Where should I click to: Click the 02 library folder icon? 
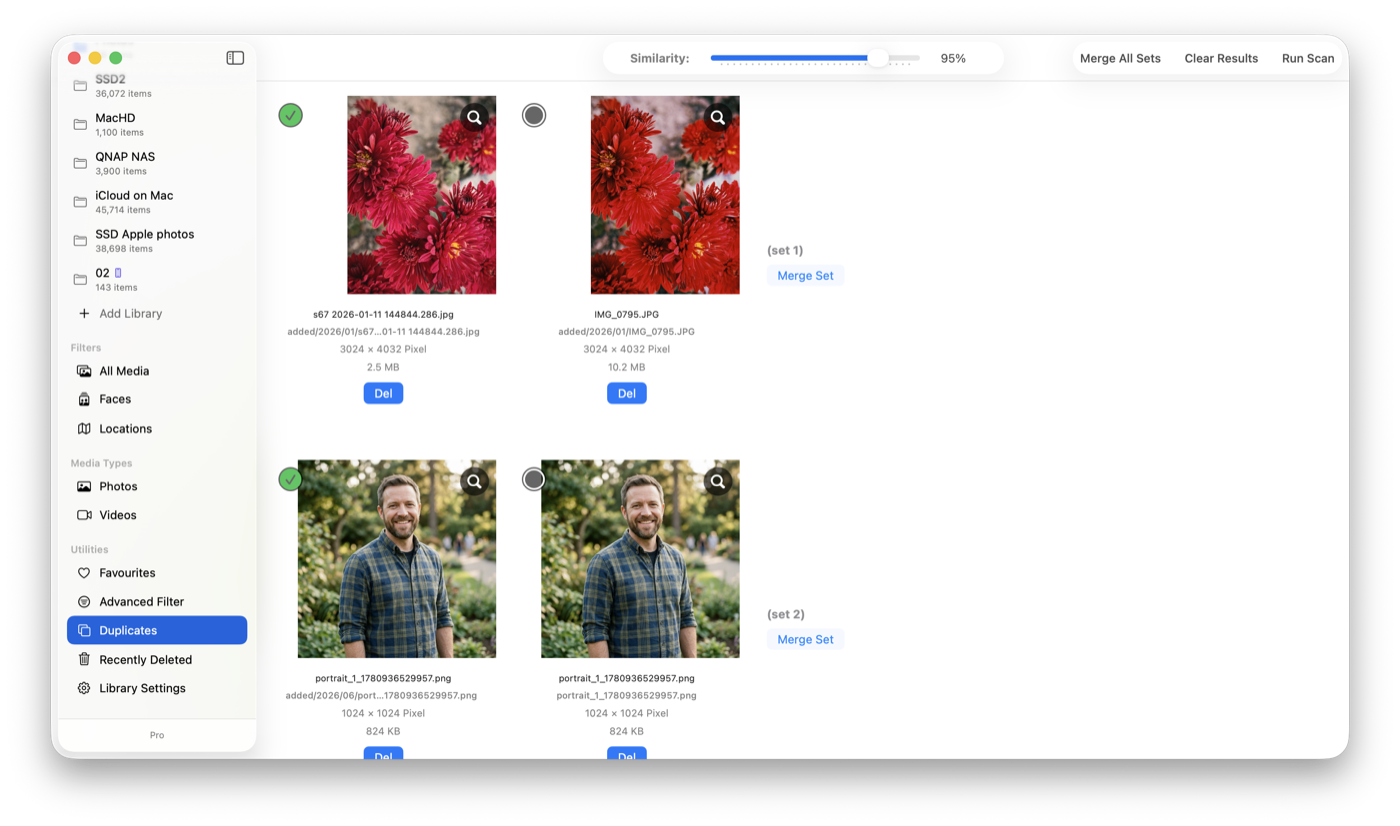coord(80,280)
